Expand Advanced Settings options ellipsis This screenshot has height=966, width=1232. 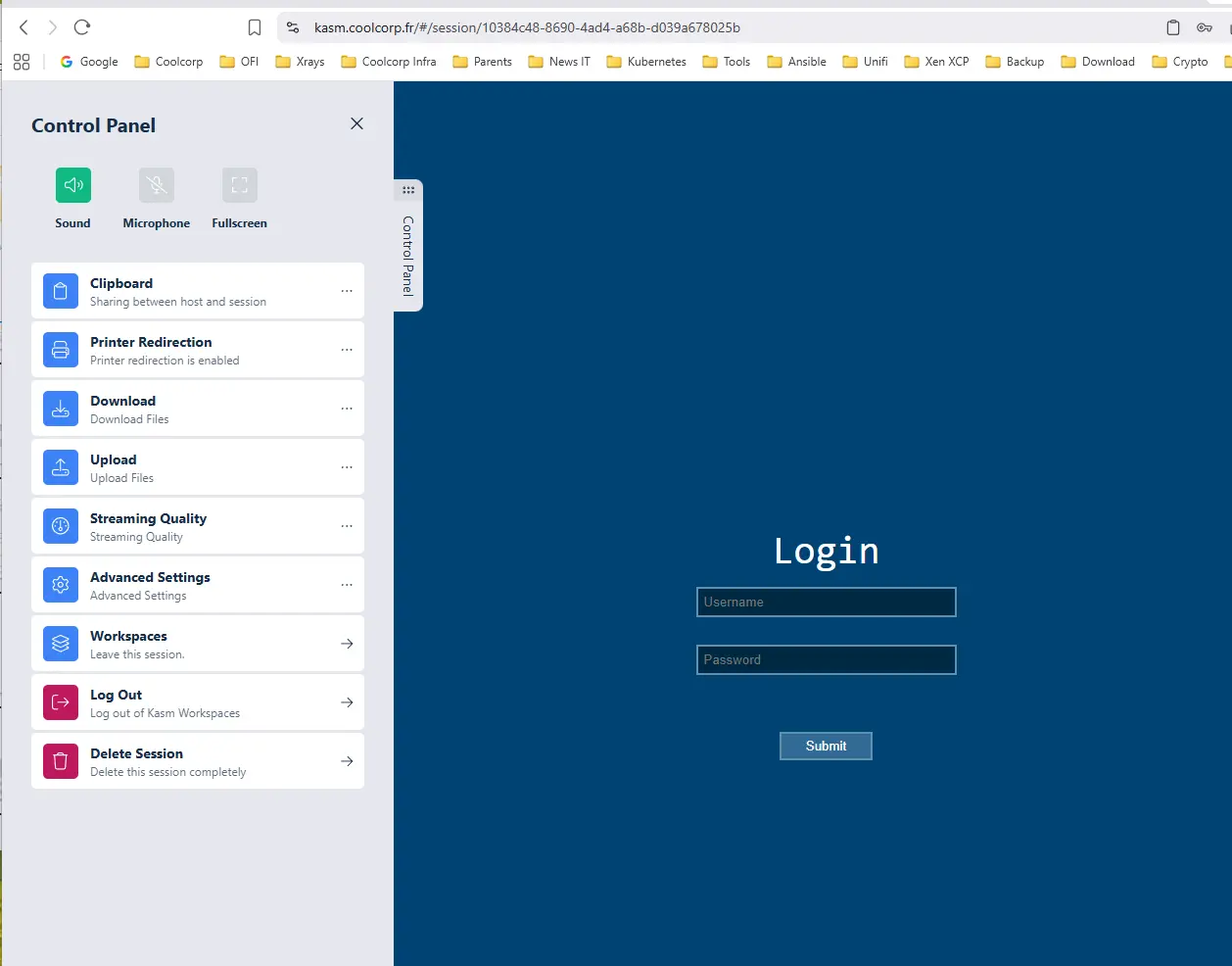click(347, 585)
